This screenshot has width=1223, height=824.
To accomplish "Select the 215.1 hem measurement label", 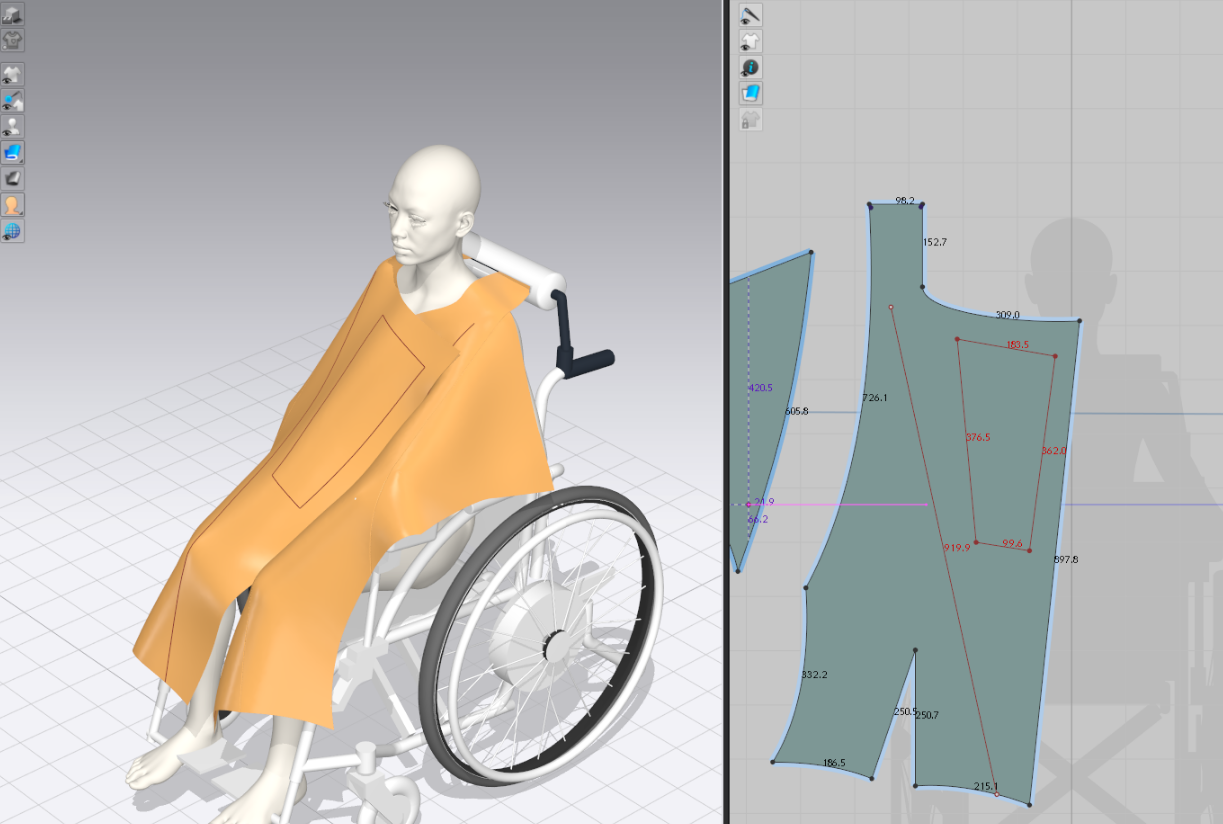I will click(x=986, y=786).
